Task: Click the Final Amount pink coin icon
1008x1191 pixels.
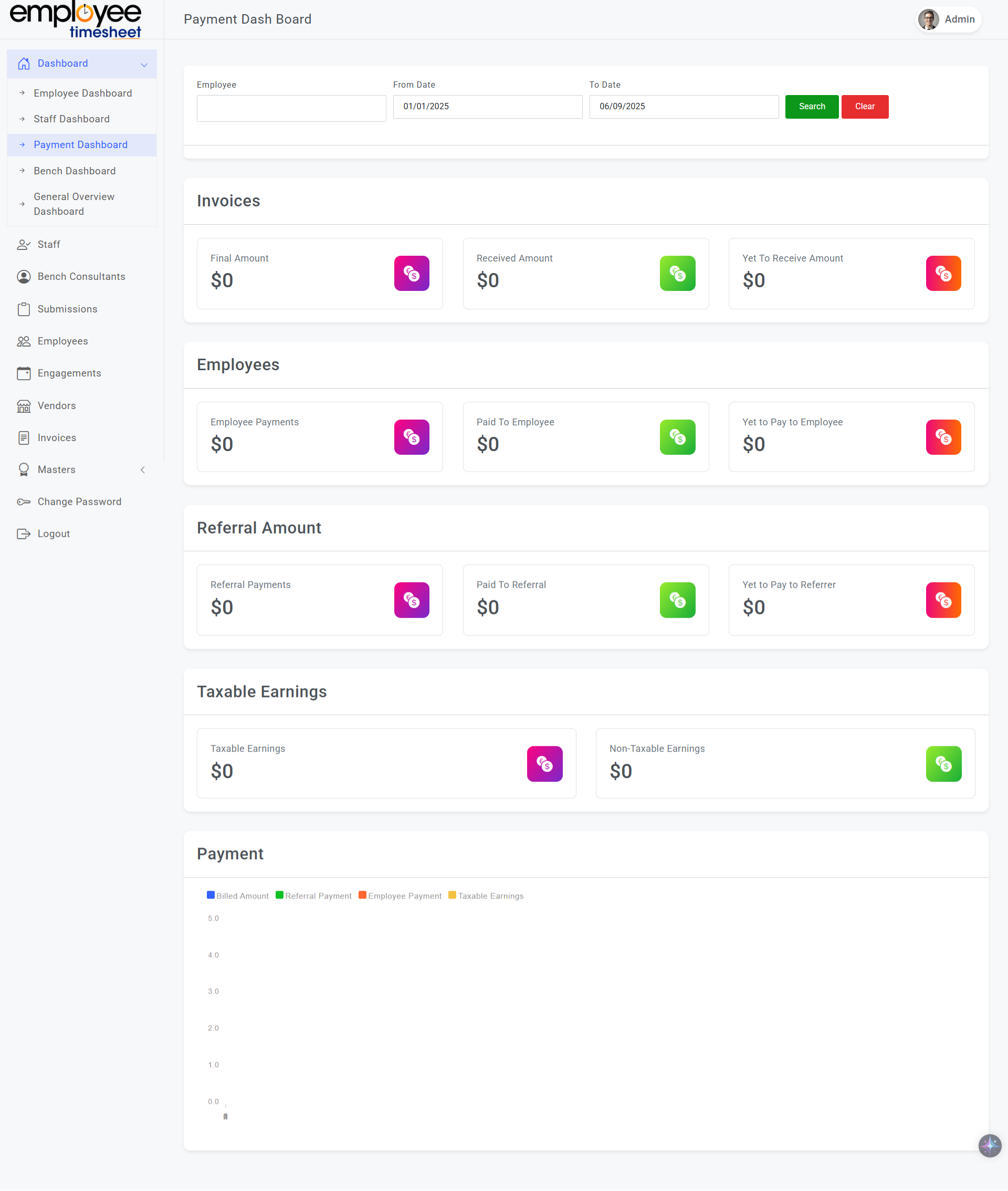Action: (x=412, y=273)
